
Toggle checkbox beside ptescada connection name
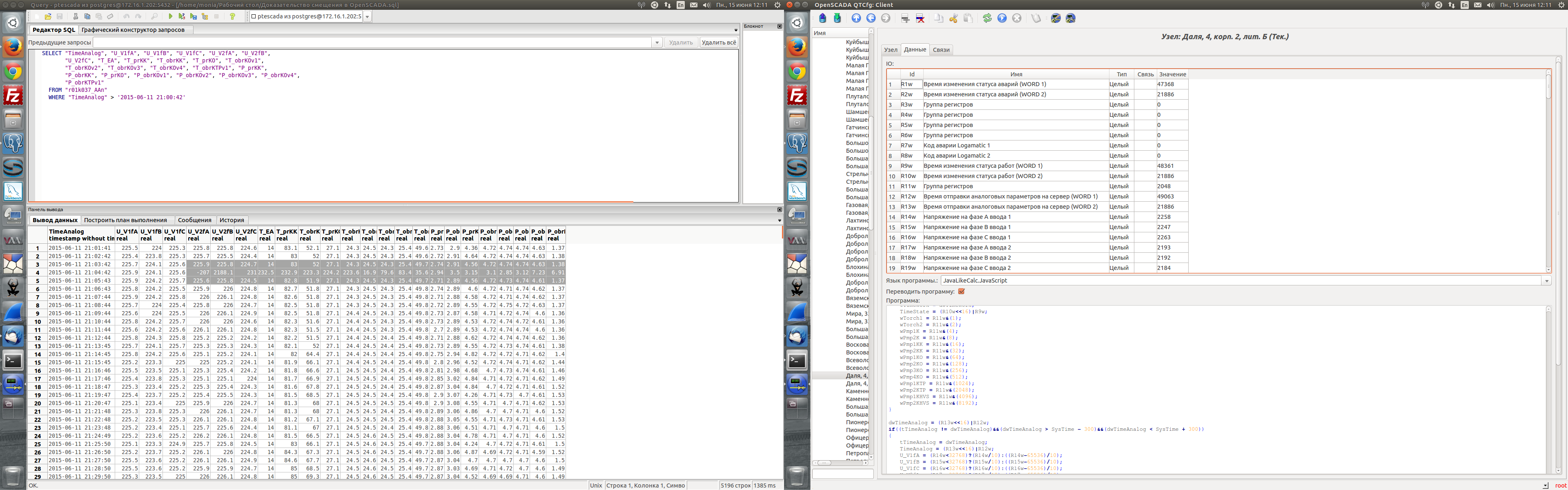(x=254, y=17)
